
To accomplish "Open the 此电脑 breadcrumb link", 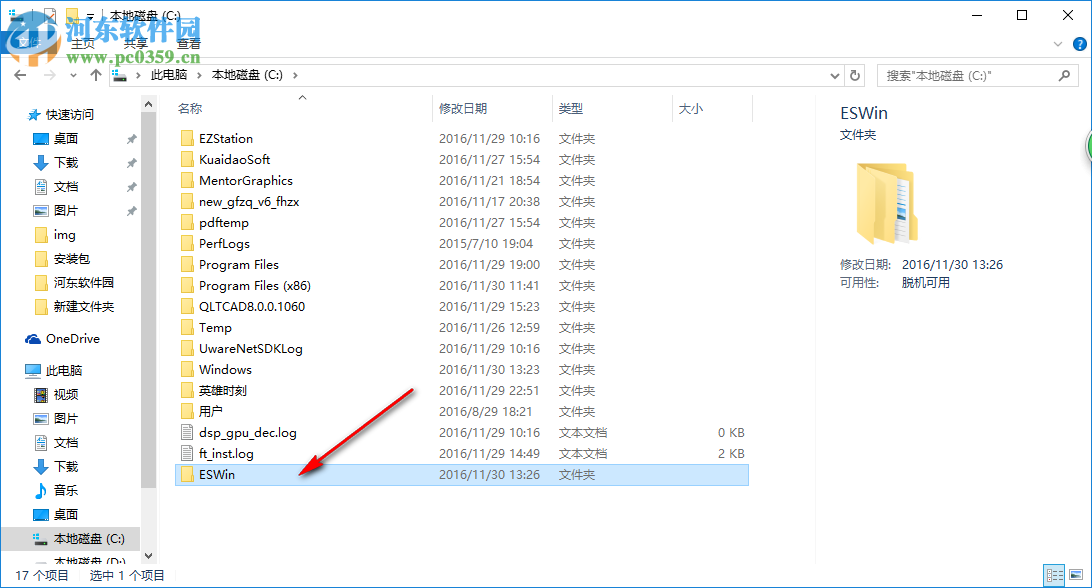I will point(168,74).
